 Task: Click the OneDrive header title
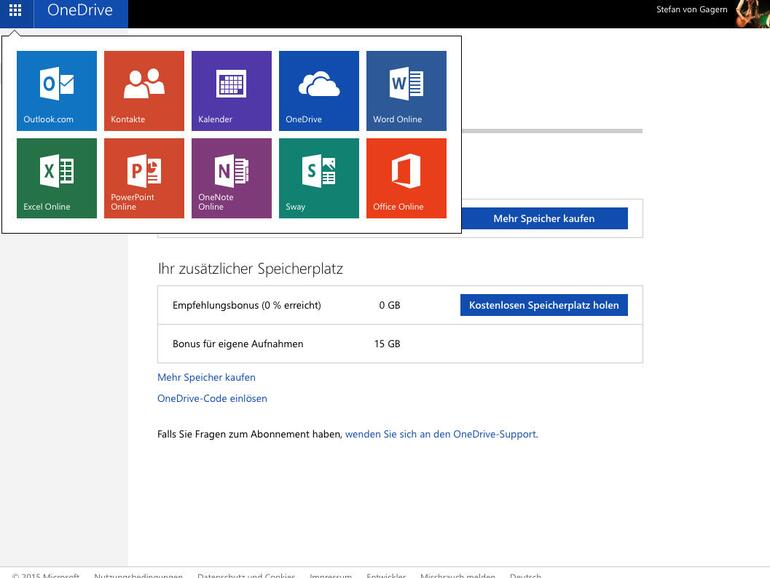[80, 11]
